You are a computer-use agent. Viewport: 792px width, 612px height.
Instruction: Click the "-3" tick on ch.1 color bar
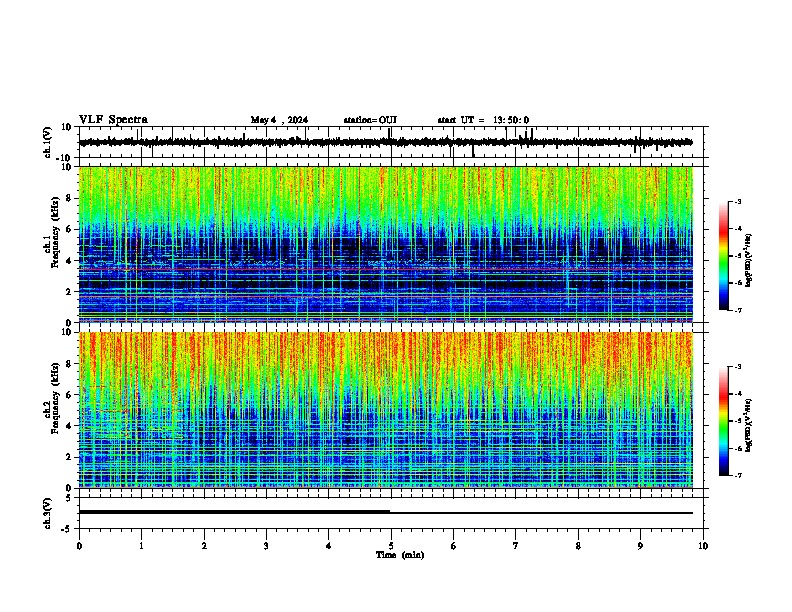pos(738,202)
